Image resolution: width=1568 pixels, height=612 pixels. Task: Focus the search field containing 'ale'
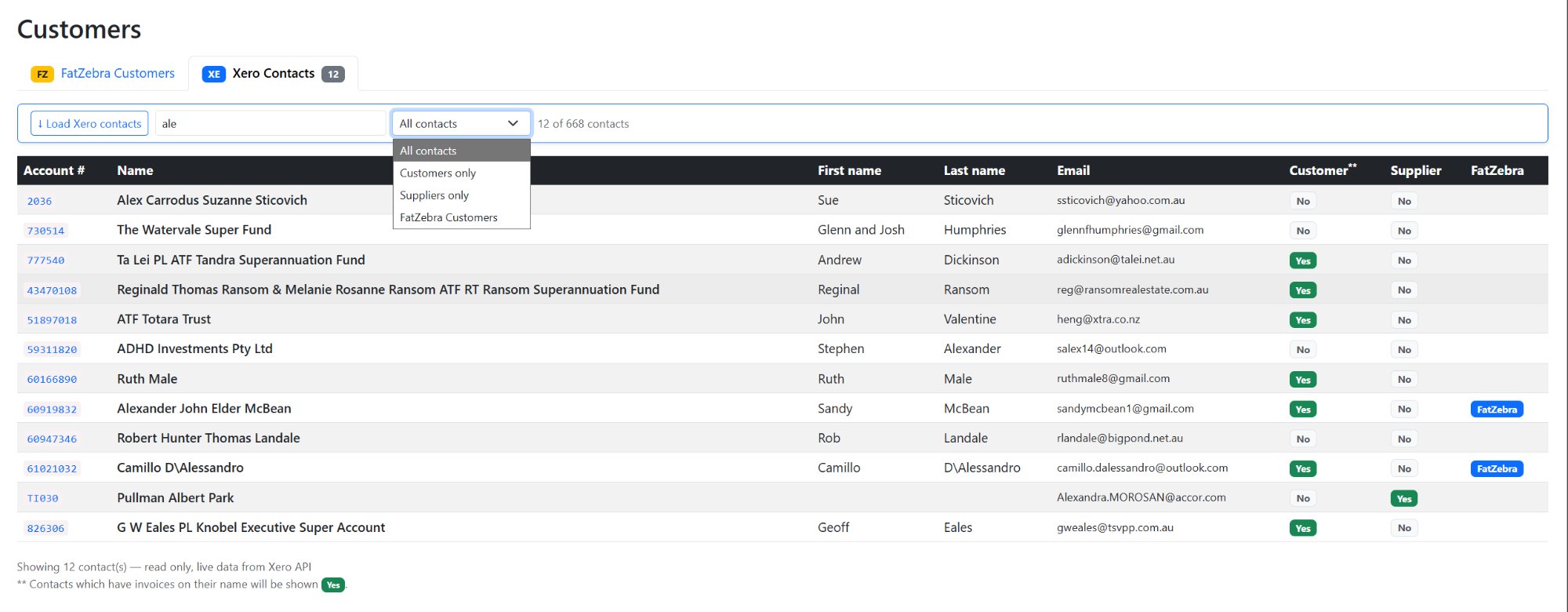click(270, 123)
